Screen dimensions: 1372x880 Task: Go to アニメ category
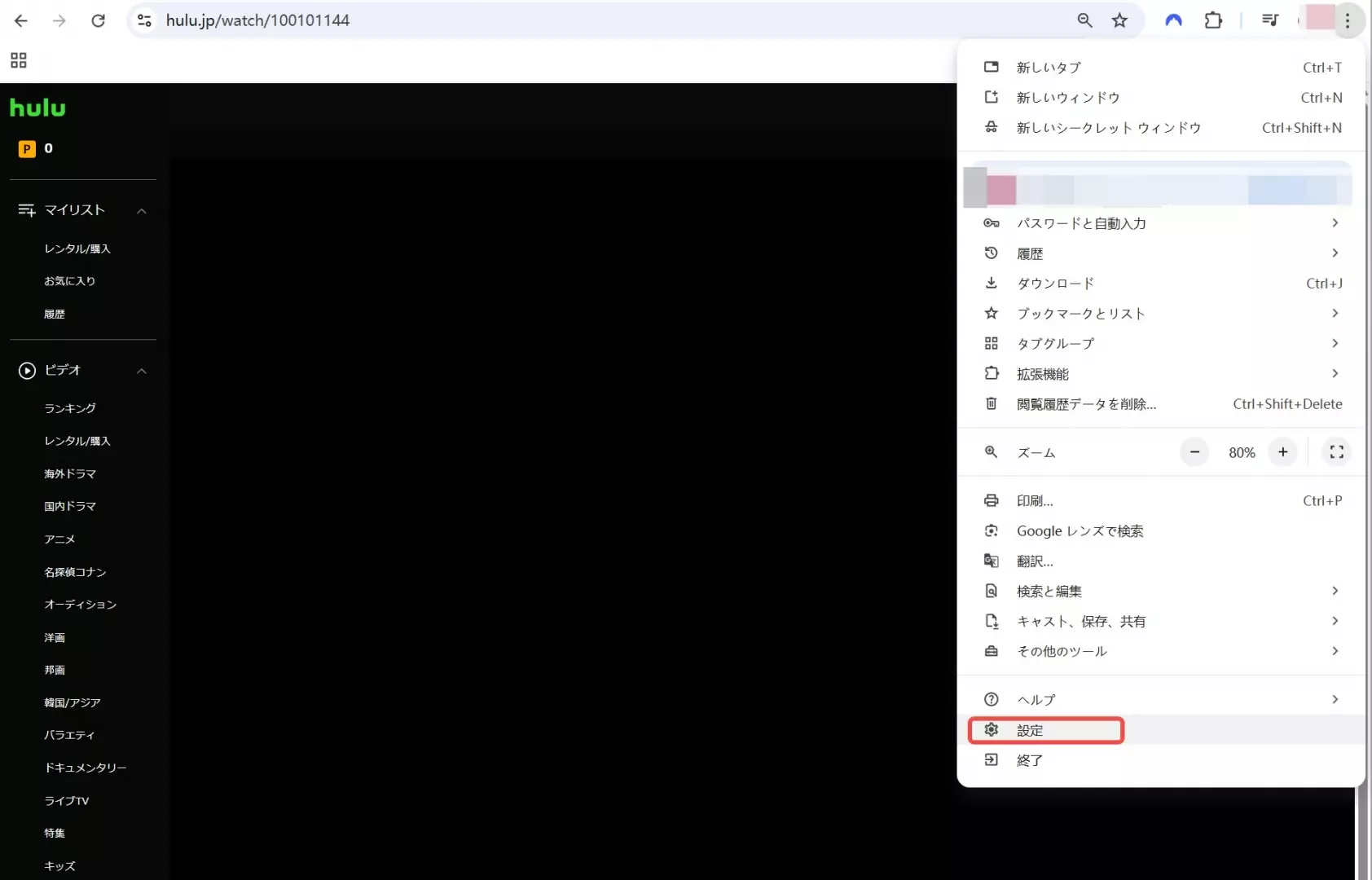tap(59, 539)
